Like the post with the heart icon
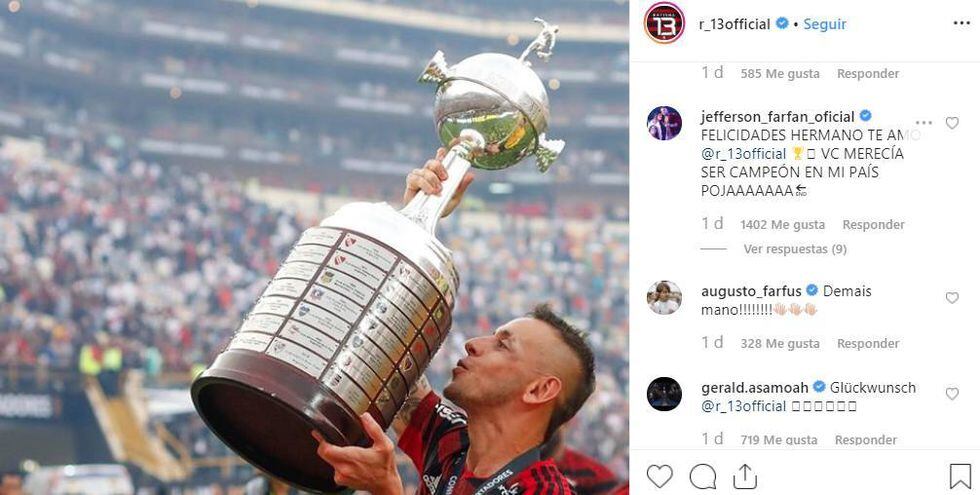The height and width of the screenshot is (495, 980). point(659,477)
